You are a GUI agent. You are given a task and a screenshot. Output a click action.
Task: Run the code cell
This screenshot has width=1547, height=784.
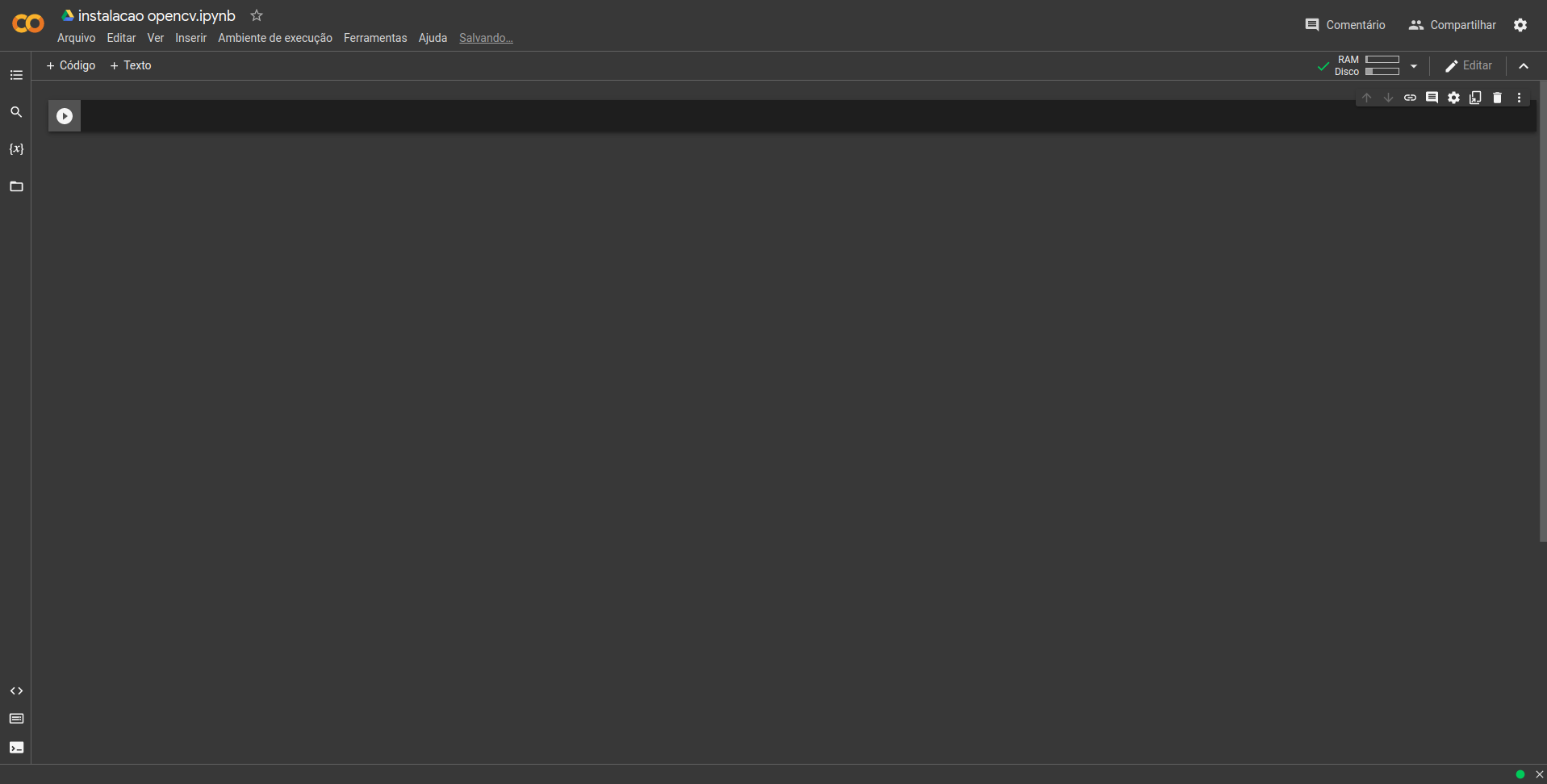click(65, 116)
